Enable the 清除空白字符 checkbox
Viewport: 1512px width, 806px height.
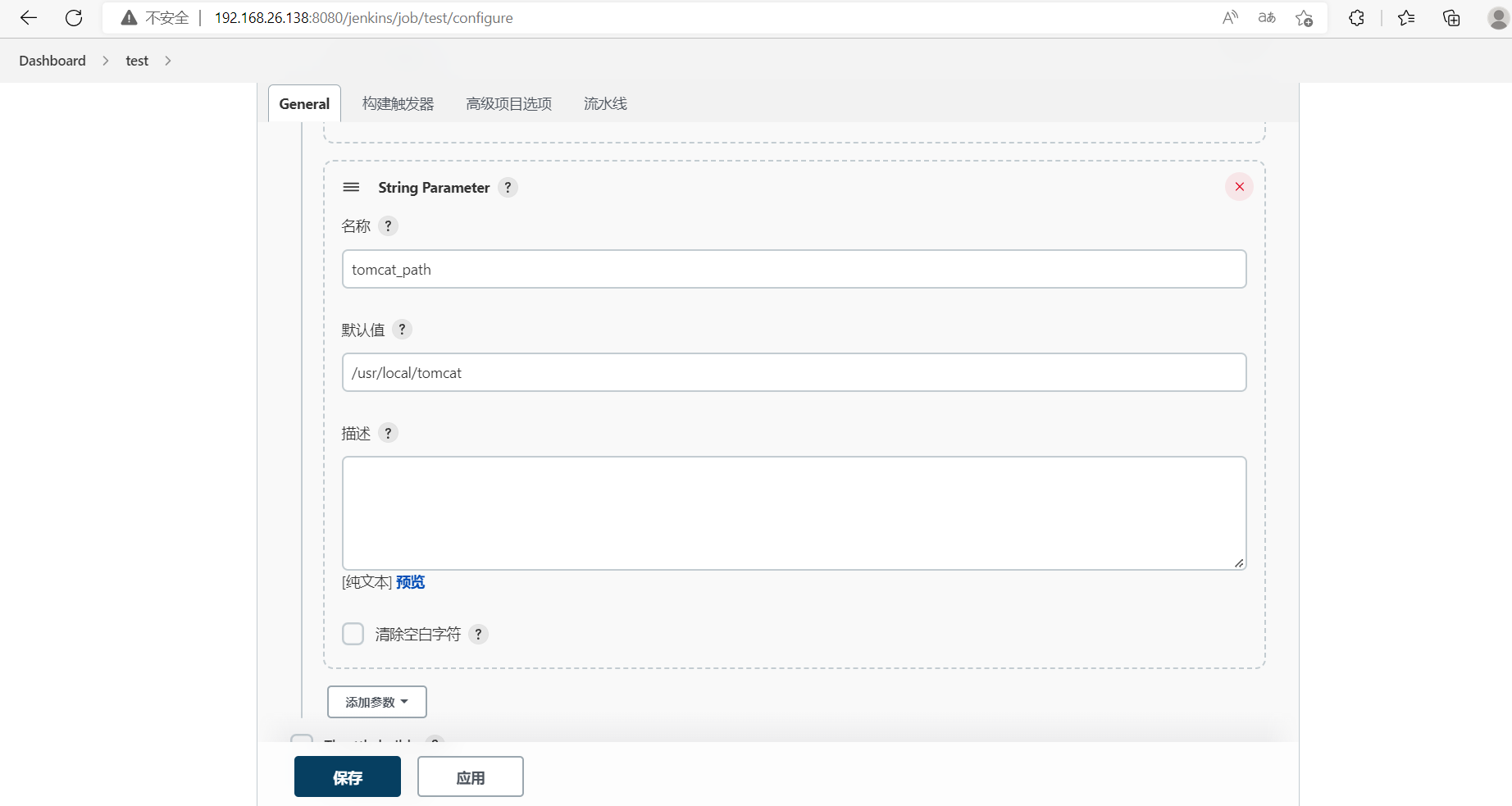[353, 634]
